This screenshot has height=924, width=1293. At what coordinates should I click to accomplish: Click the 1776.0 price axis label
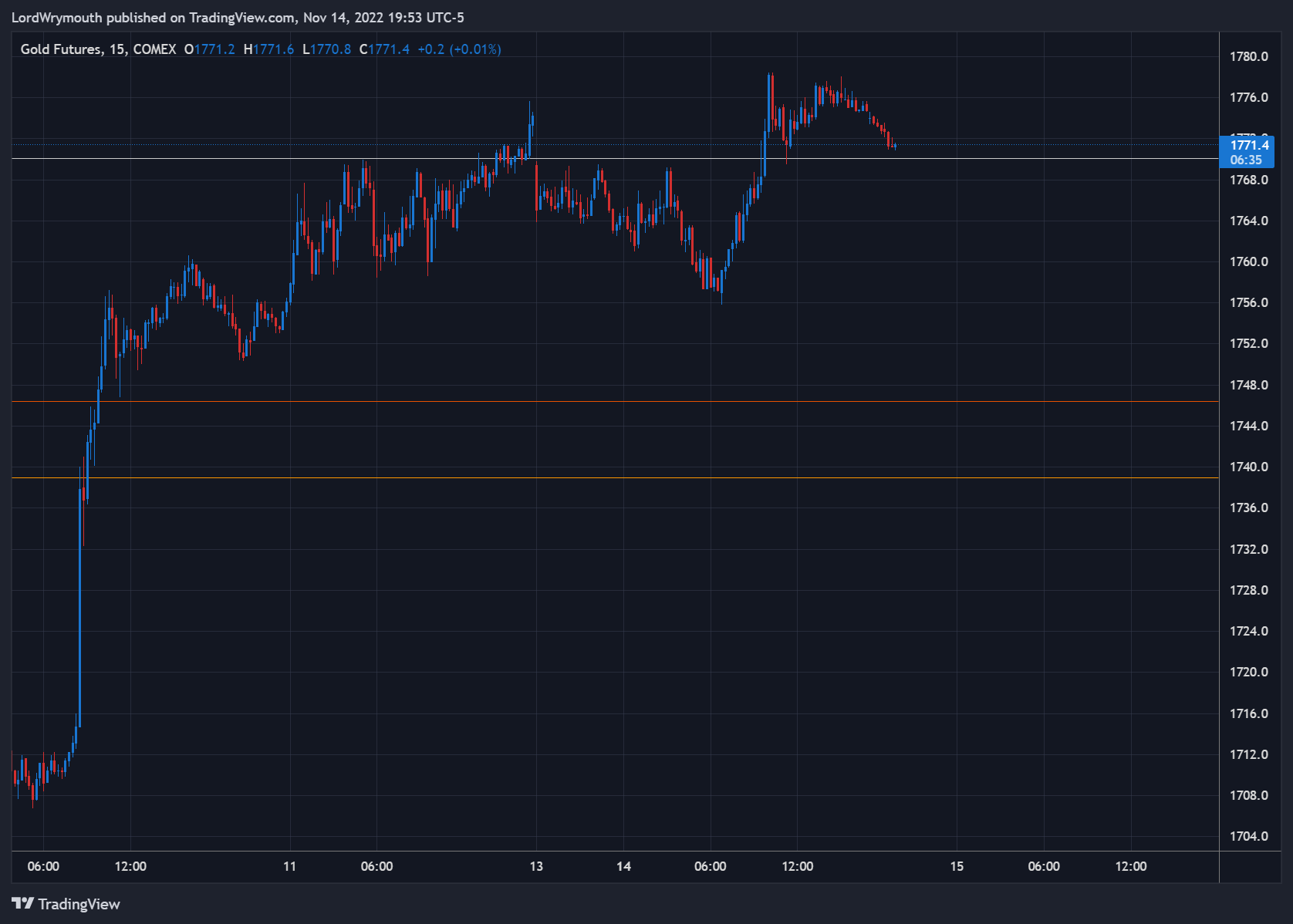click(x=1249, y=97)
